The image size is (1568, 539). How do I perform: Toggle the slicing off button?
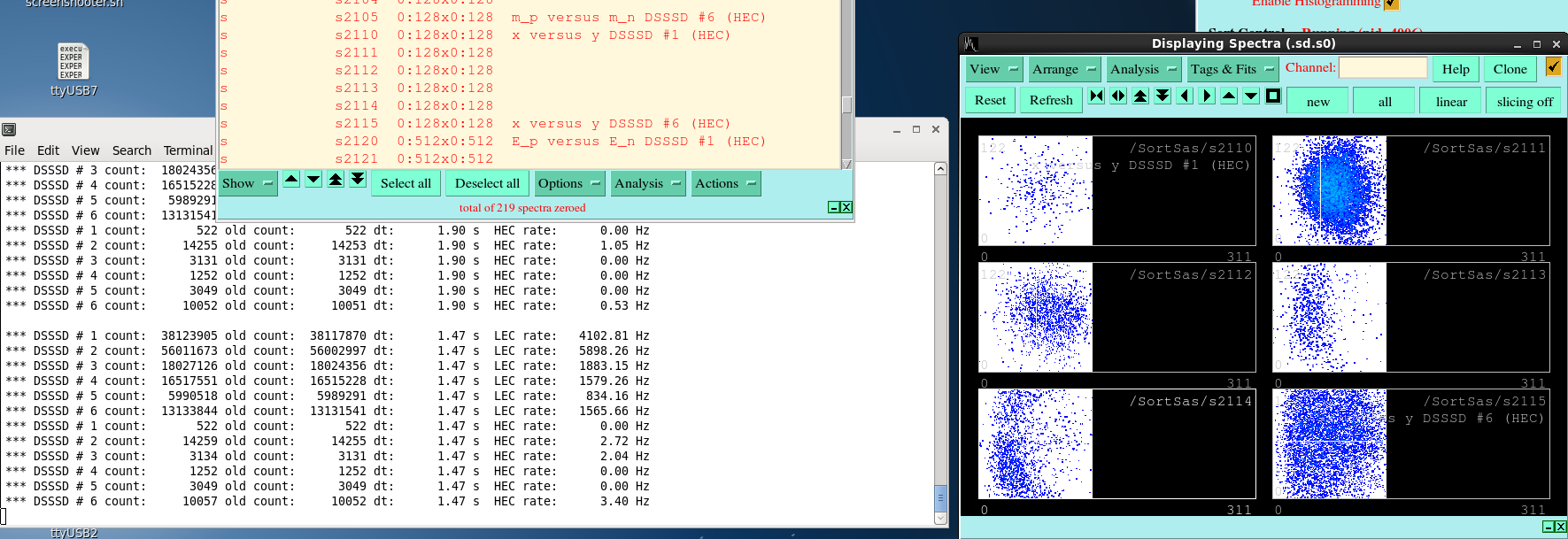pos(1524,102)
